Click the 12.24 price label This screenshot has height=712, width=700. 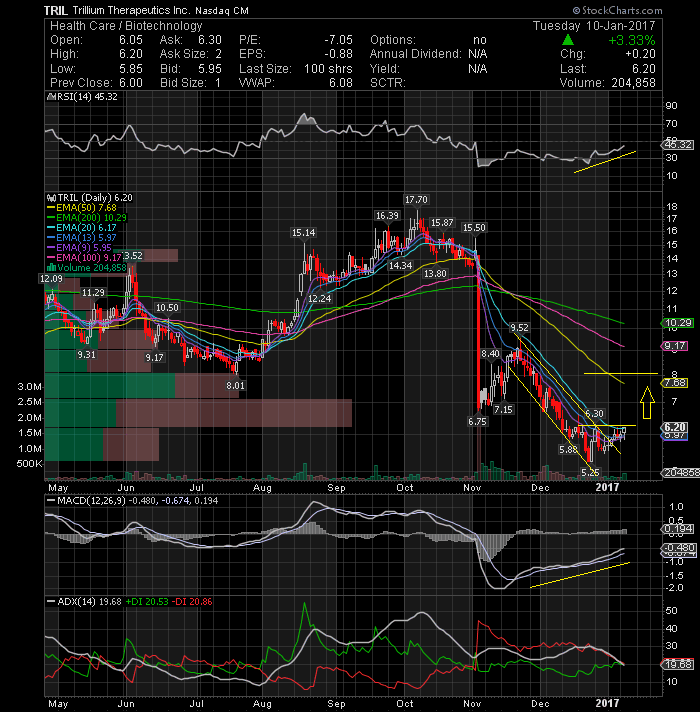320,298
